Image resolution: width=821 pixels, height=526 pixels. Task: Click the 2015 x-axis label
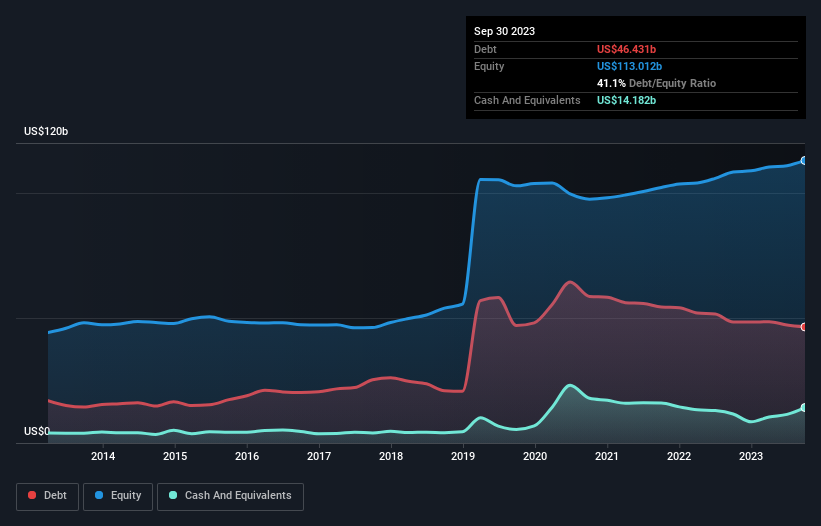point(175,456)
